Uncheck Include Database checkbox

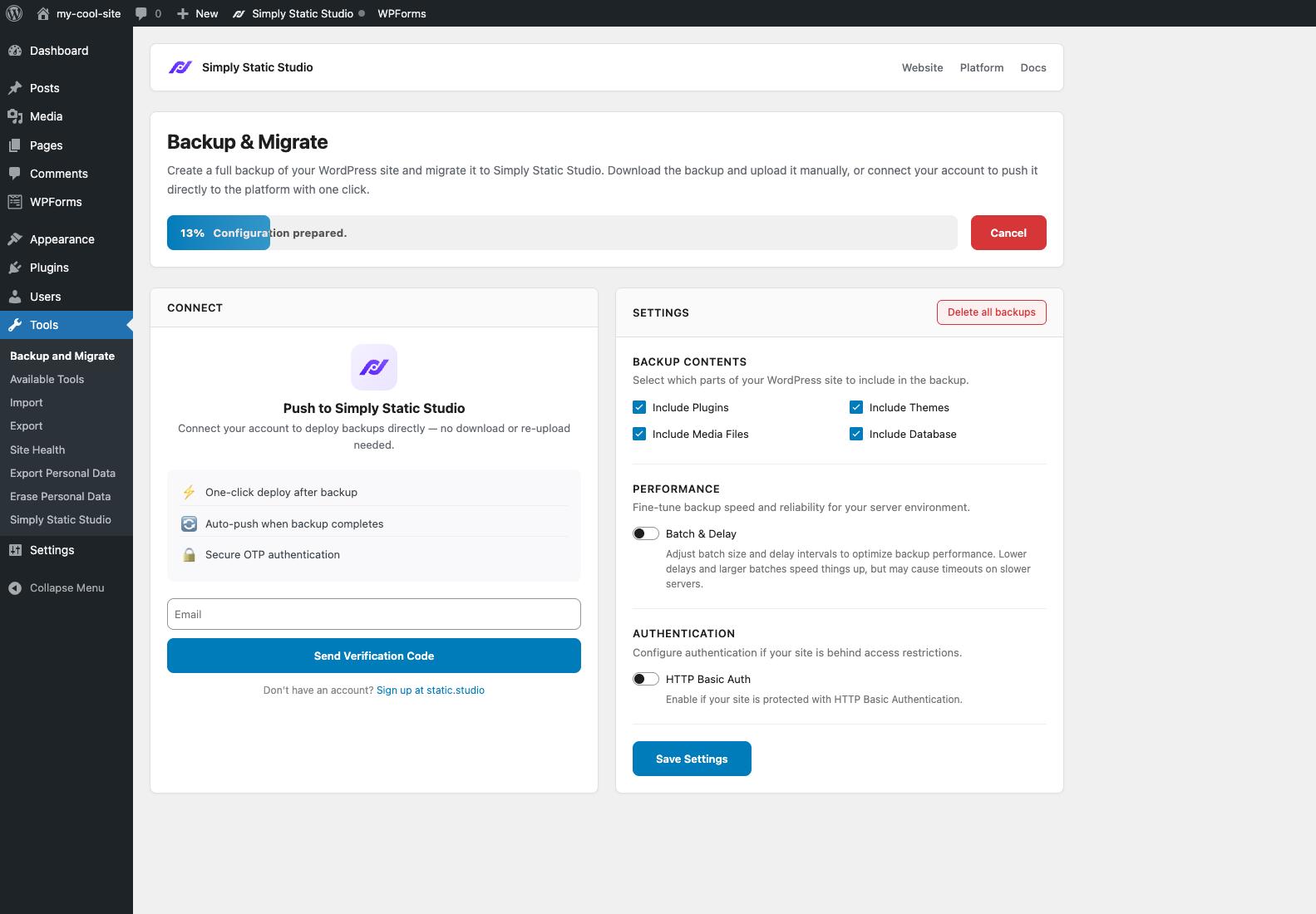click(x=856, y=434)
